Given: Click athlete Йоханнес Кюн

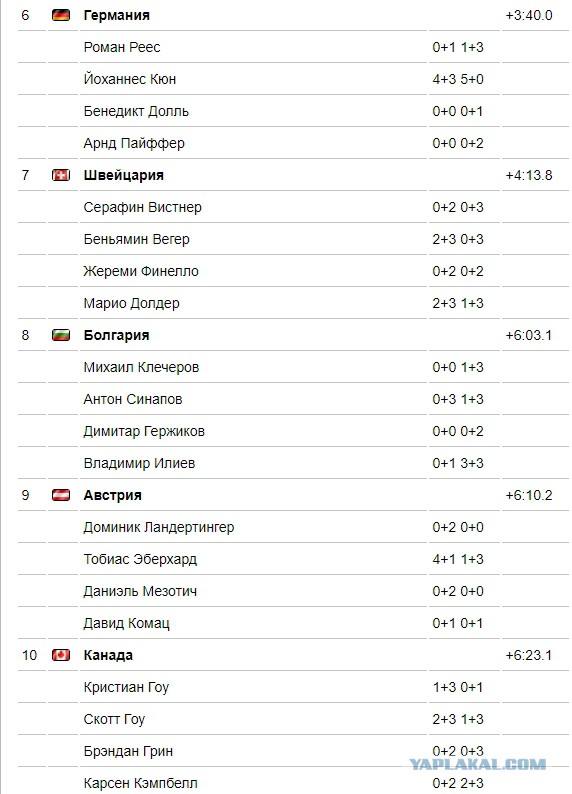Looking at the screenshot, I should tap(130, 79).
